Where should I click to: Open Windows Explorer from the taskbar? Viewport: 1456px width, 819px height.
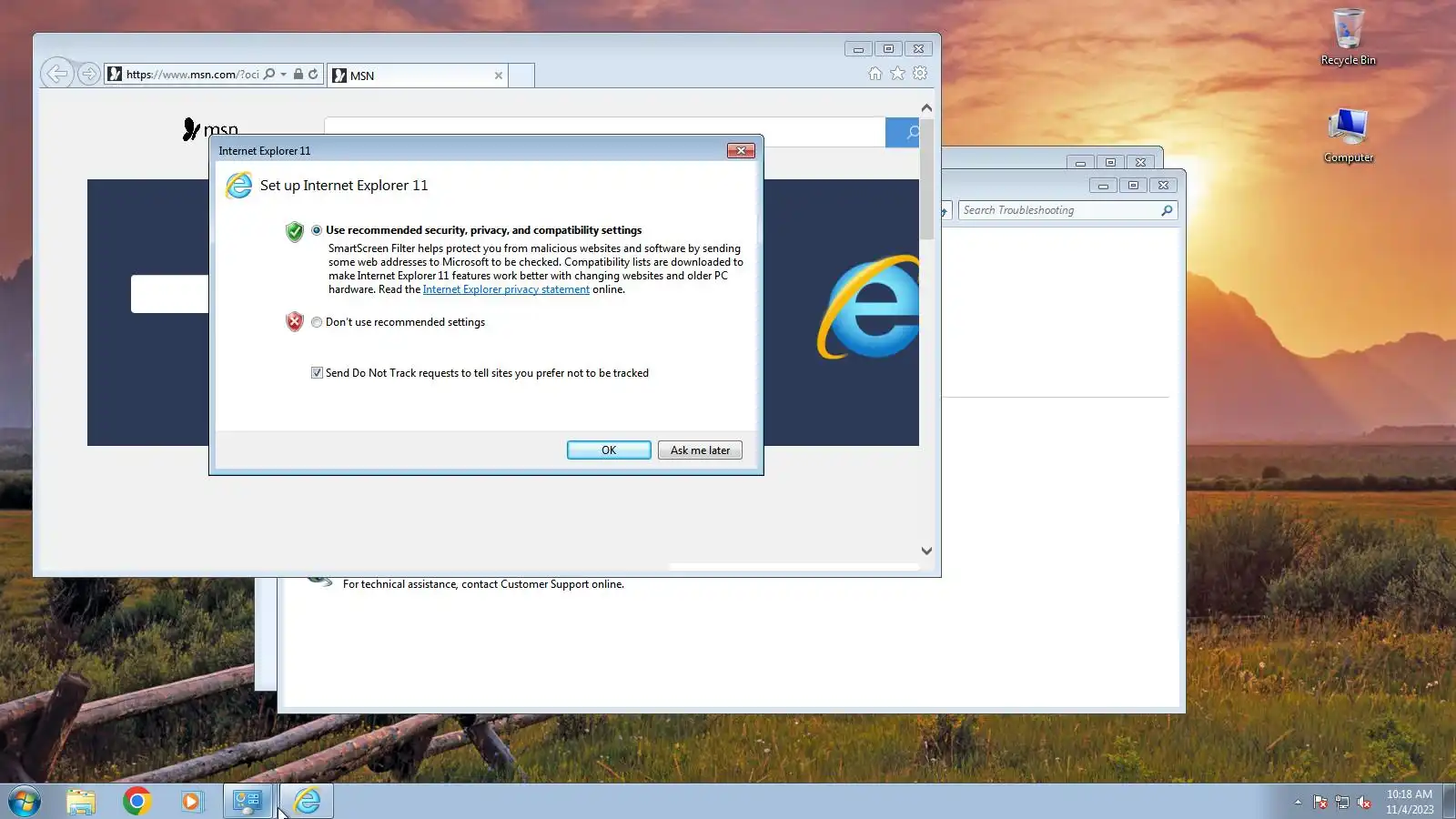coord(81,801)
